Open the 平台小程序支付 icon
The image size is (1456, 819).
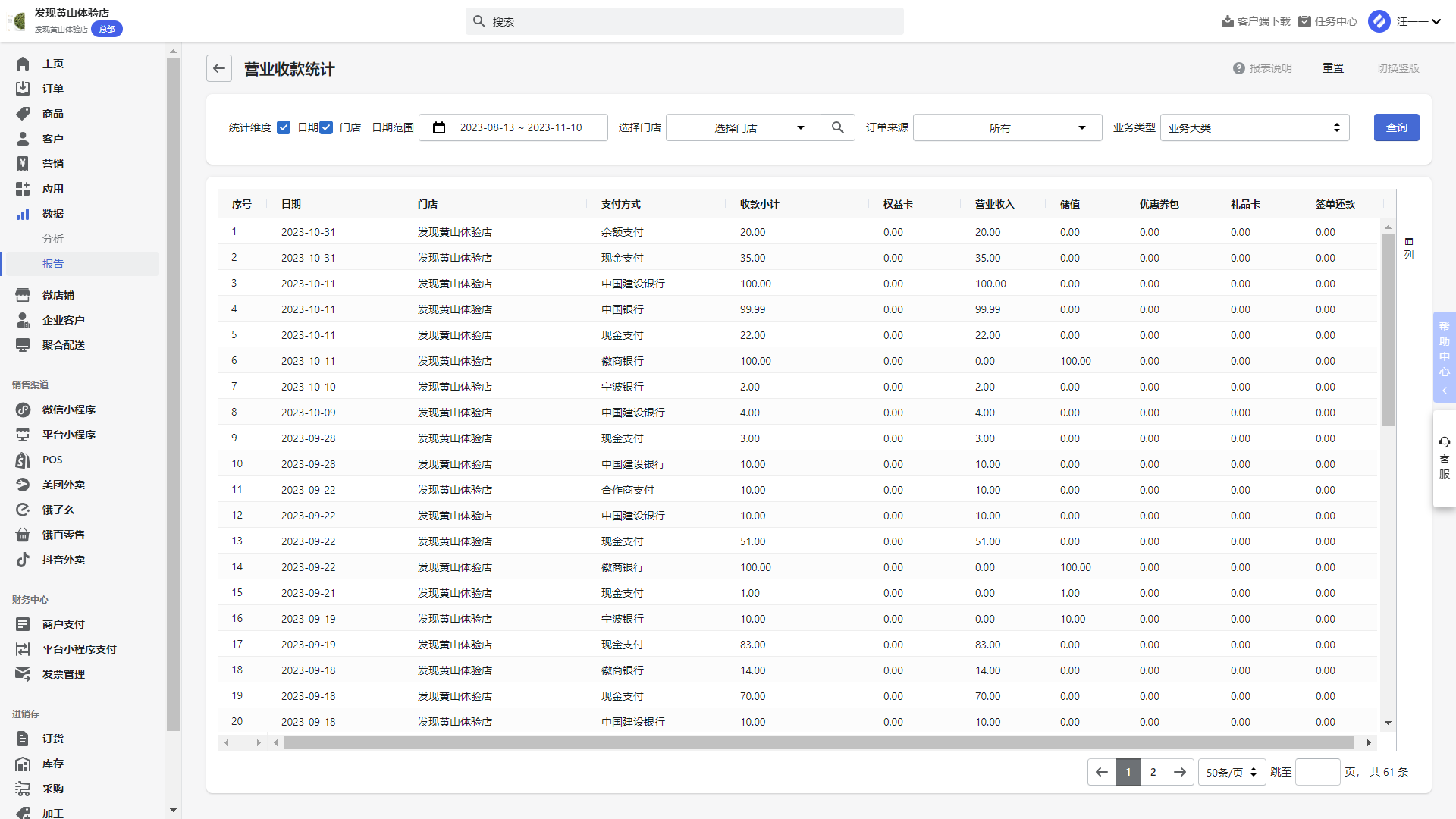click(x=23, y=649)
